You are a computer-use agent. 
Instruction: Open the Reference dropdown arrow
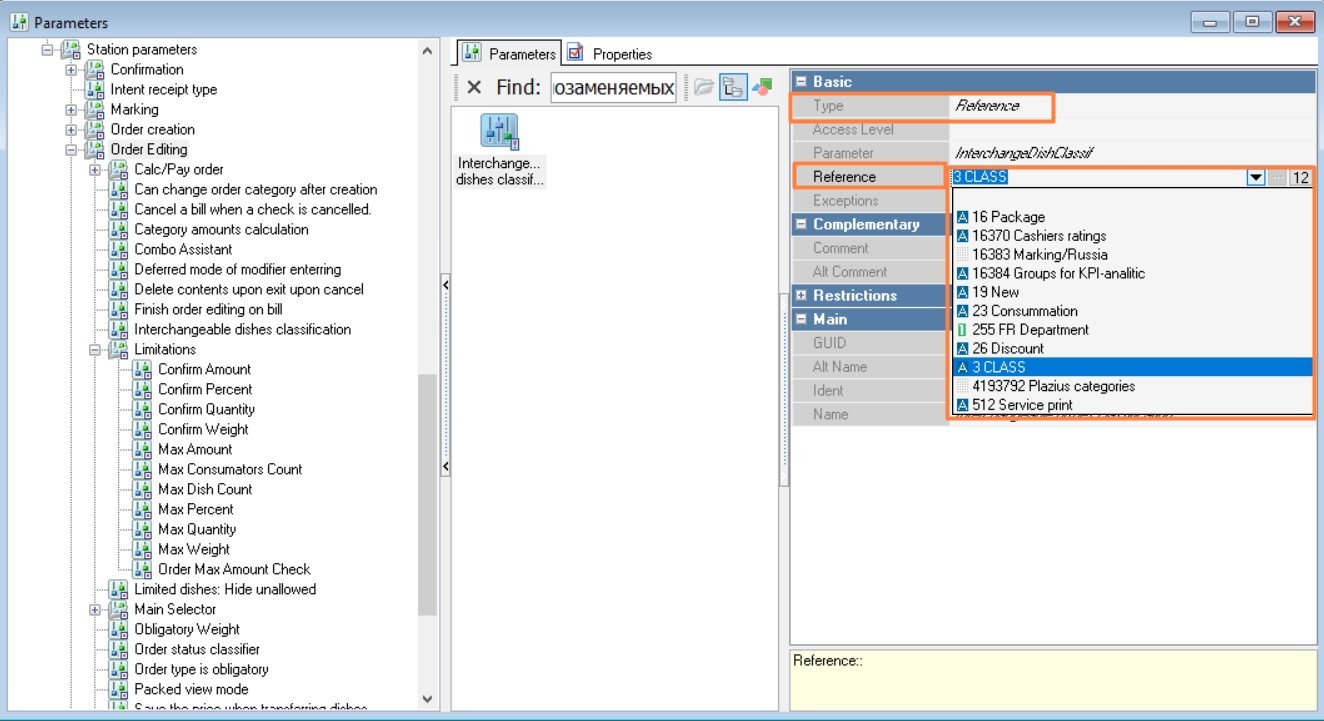pyautogui.click(x=1255, y=177)
